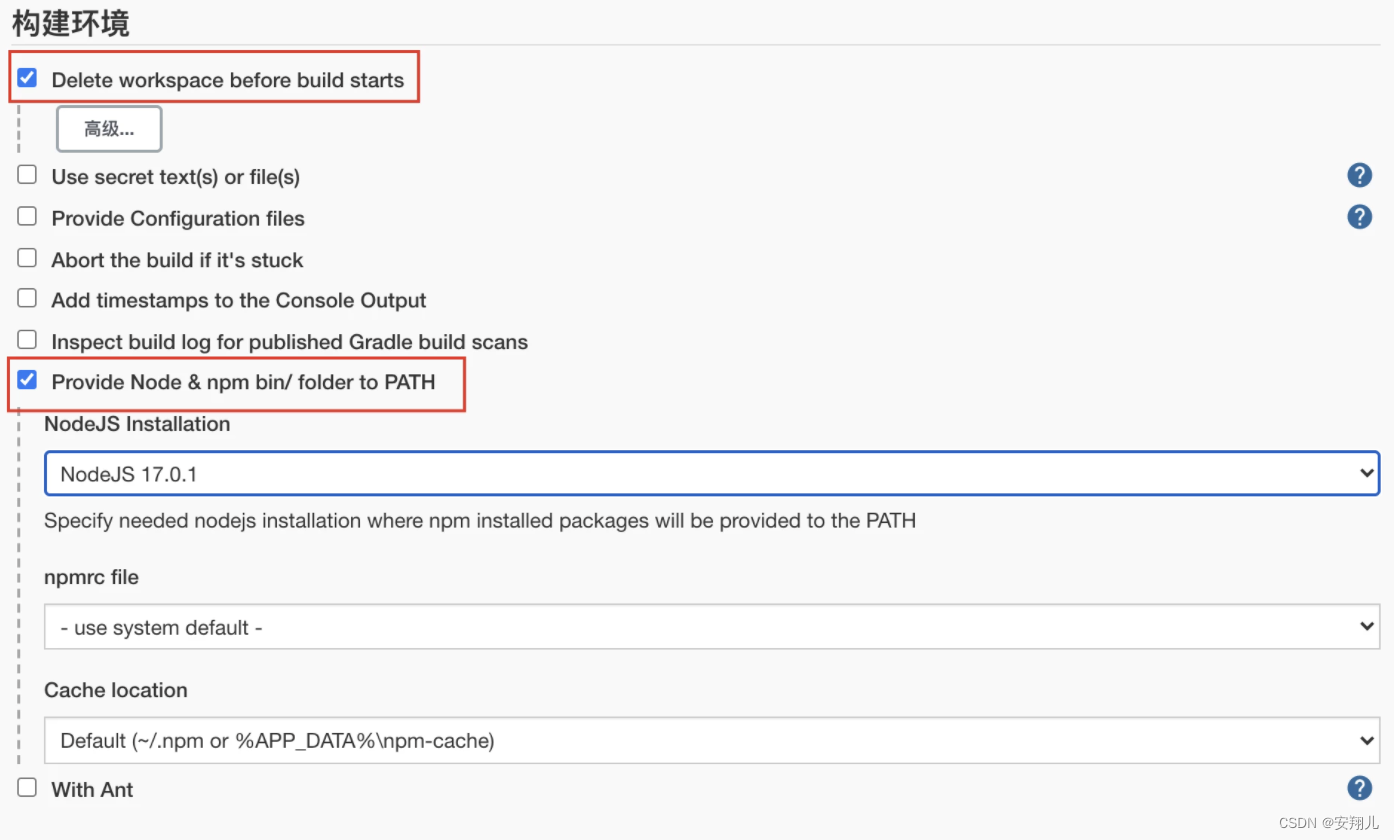Enable Inspect build log for Gradle build scans
The height and width of the screenshot is (840, 1394).
click(28, 340)
